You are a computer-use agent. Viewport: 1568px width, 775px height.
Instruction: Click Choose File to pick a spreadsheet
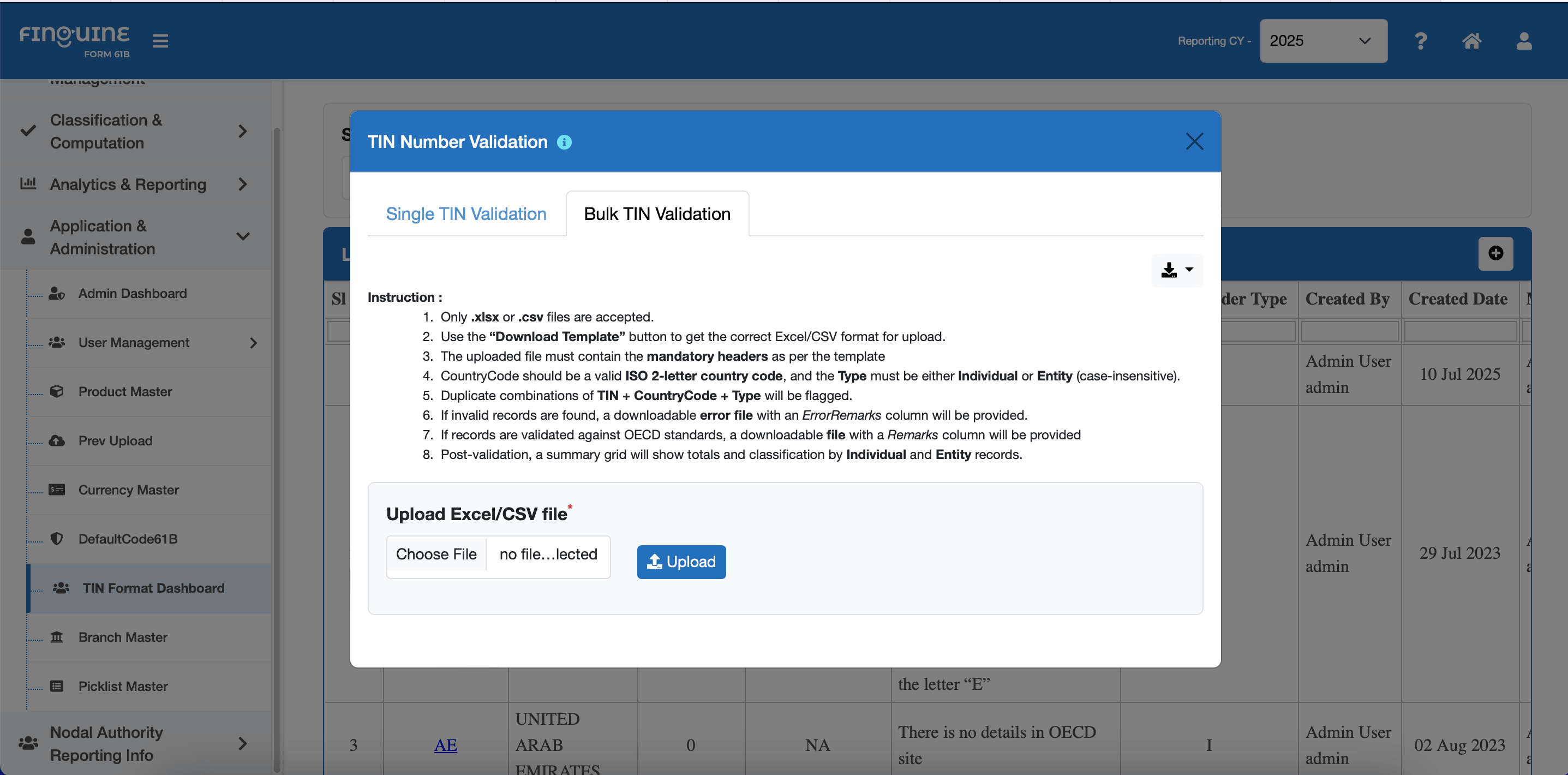tap(436, 554)
